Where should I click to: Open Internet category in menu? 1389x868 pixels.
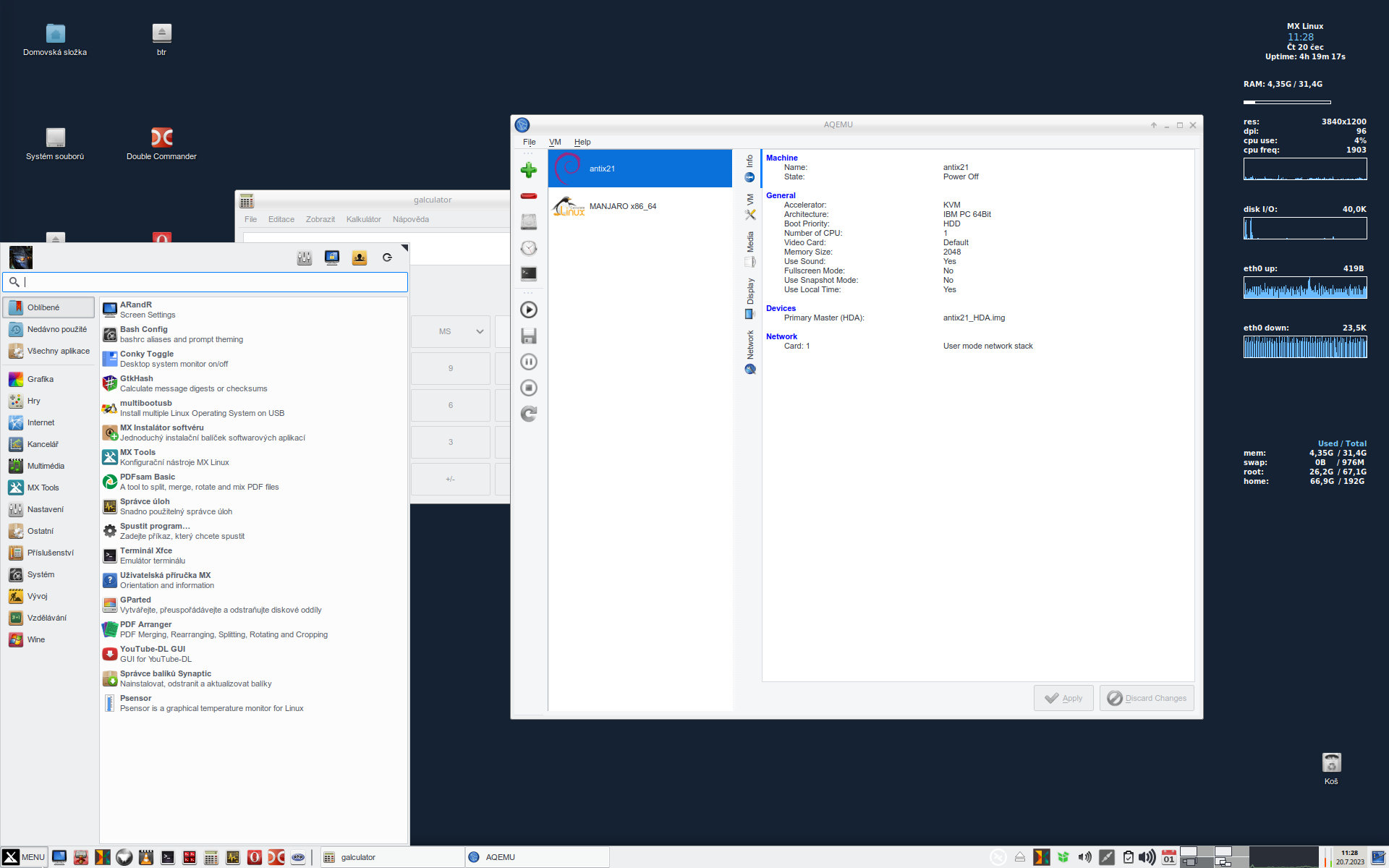[48, 422]
